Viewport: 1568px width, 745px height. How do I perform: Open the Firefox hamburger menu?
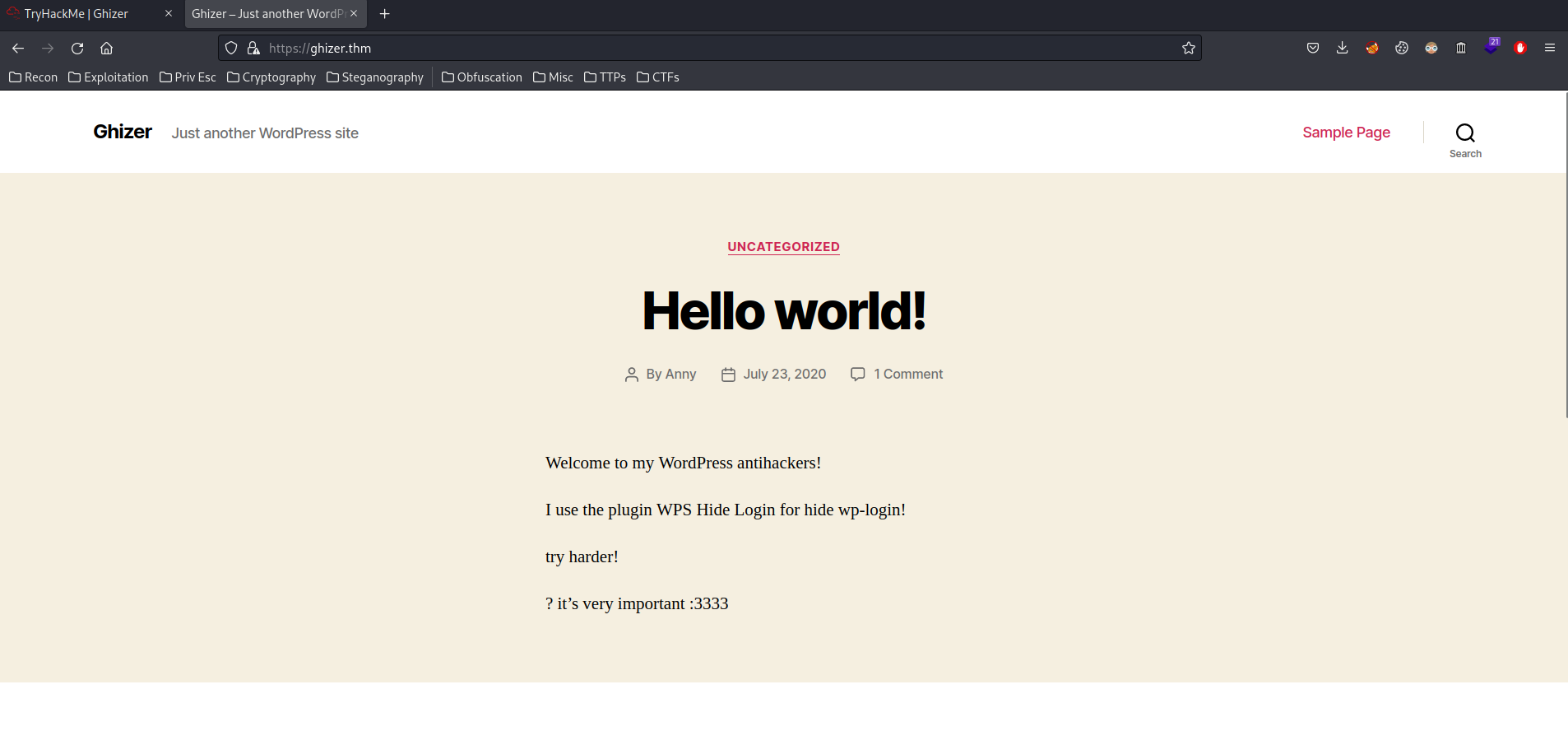click(1550, 49)
